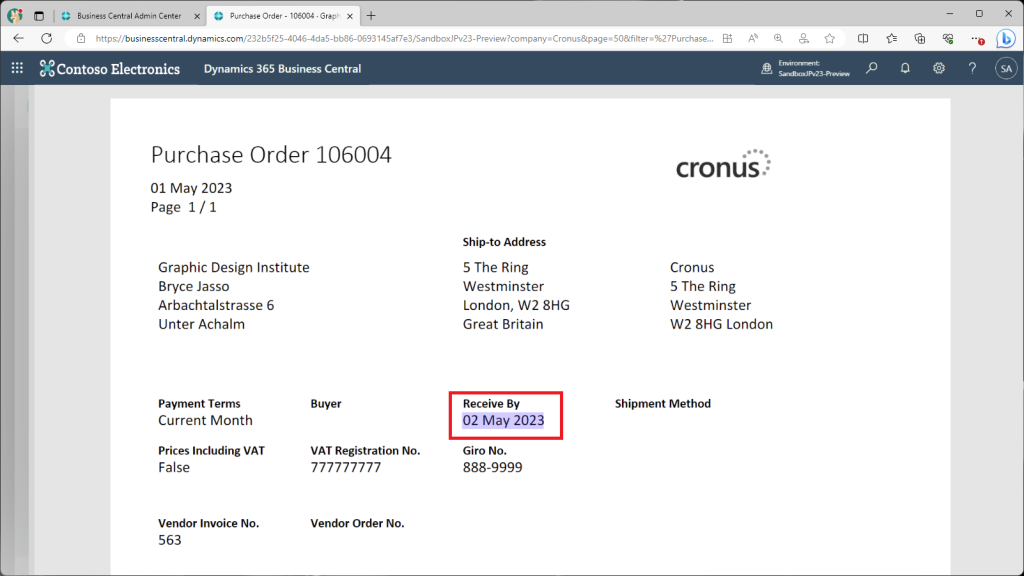
Task: Add this page to favorites with star
Action: [x=829, y=39]
